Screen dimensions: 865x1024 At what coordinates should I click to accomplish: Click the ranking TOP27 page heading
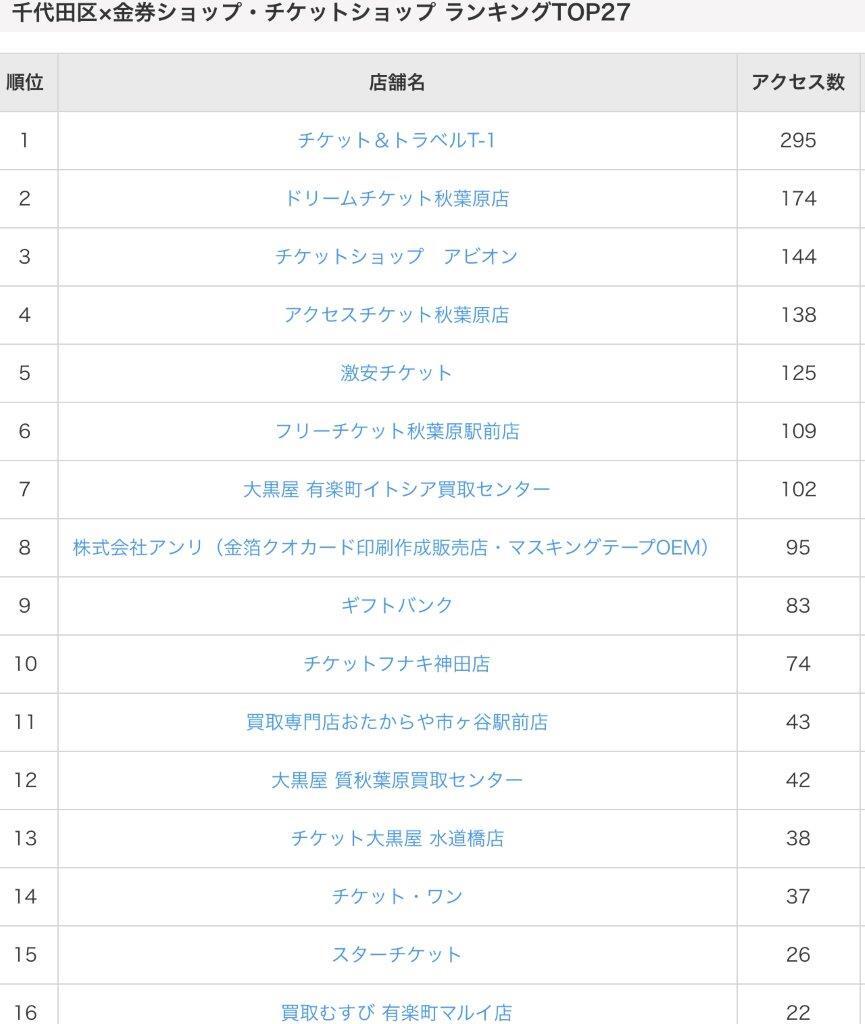point(321,12)
